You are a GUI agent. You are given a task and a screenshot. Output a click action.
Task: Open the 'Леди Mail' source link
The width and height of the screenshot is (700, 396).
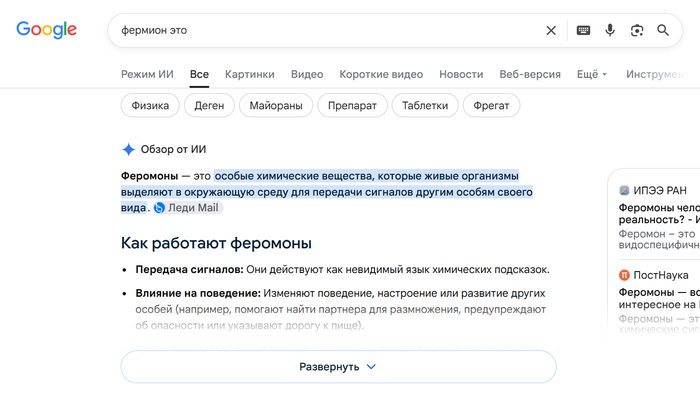[x=187, y=208]
